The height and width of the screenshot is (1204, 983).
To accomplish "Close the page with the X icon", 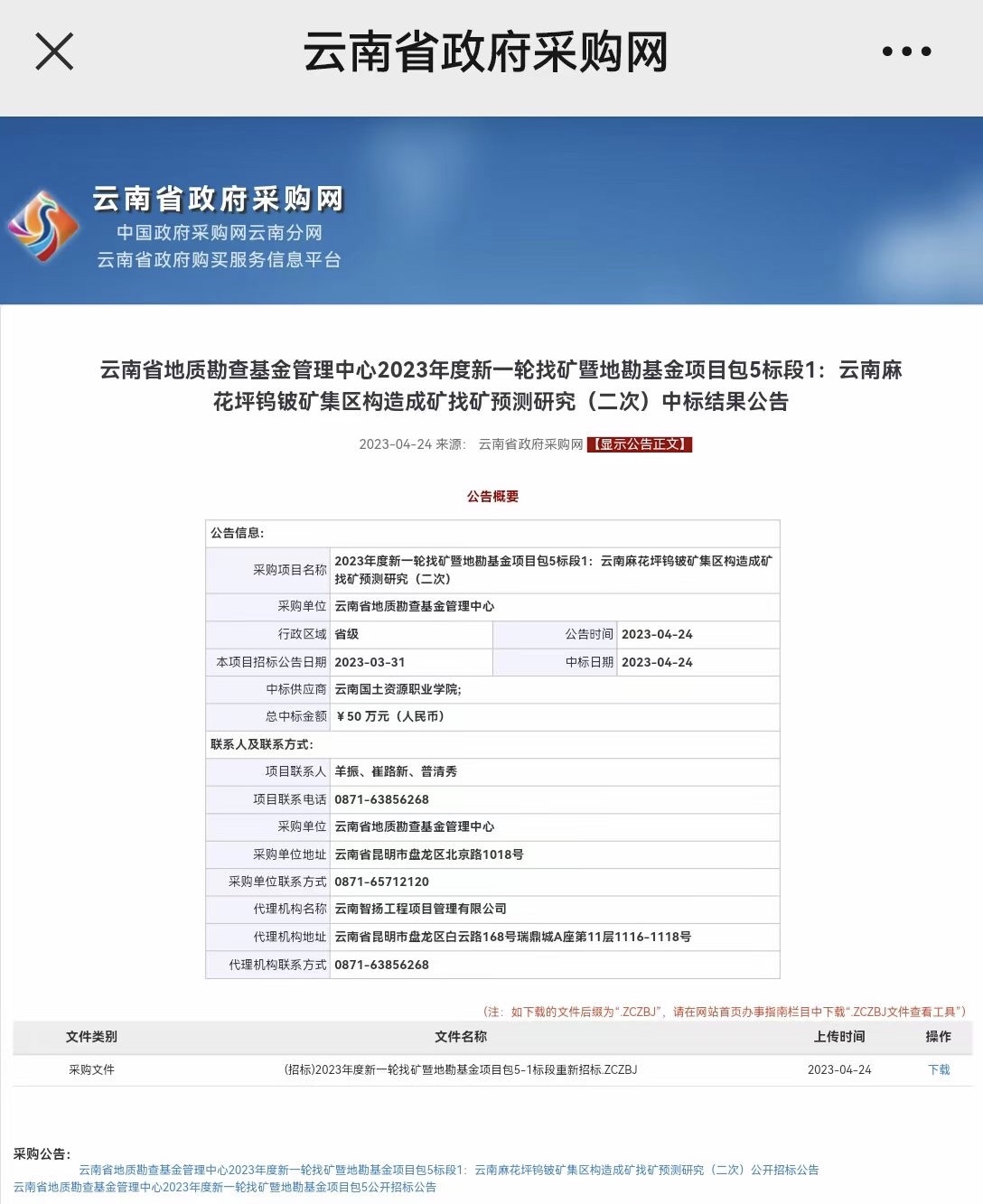I will click(54, 51).
